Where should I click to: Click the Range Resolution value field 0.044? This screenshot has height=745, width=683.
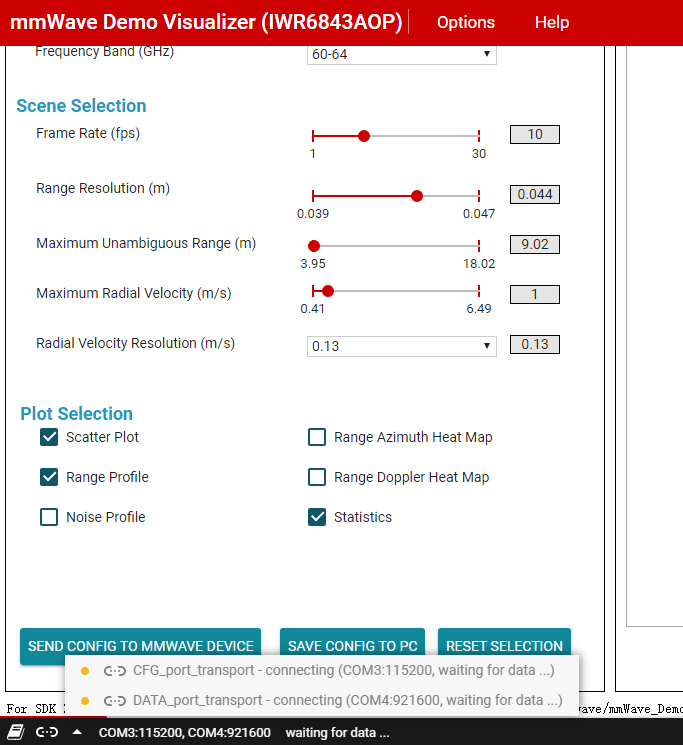pyautogui.click(x=535, y=194)
